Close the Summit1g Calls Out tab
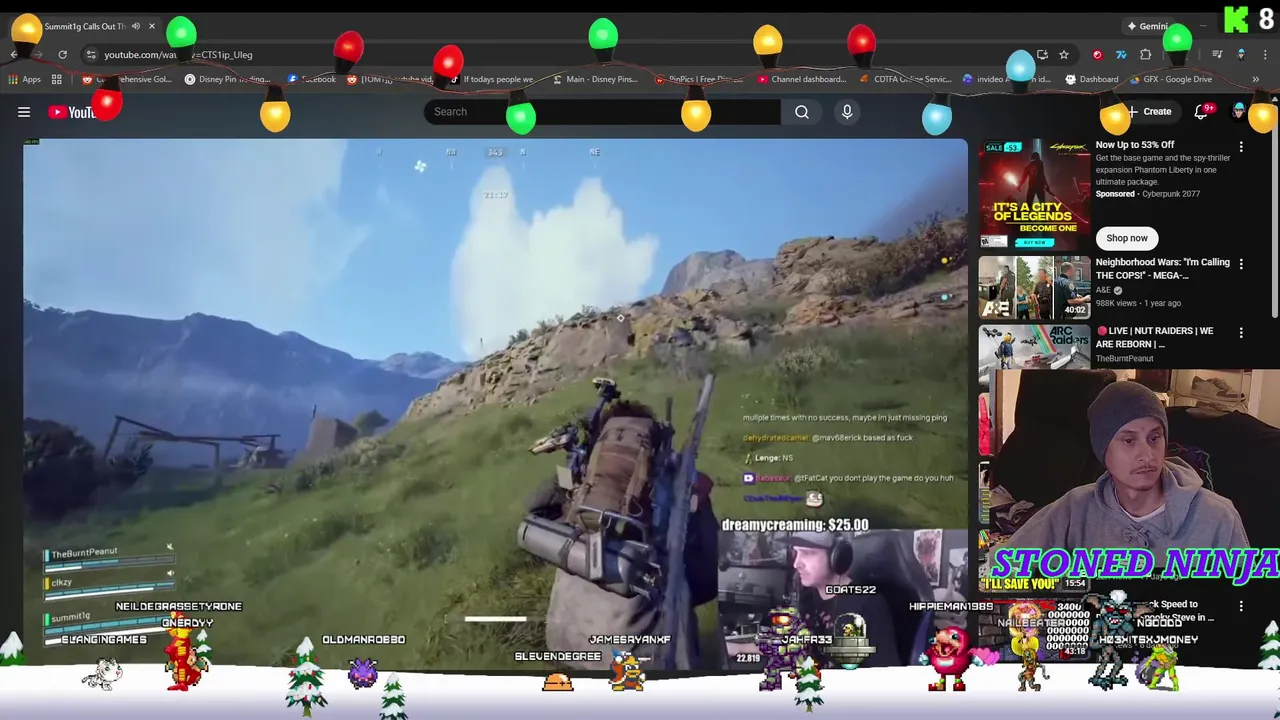Image resolution: width=1280 pixels, height=720 pixels. pyautogui.click(x=152, y=26)
